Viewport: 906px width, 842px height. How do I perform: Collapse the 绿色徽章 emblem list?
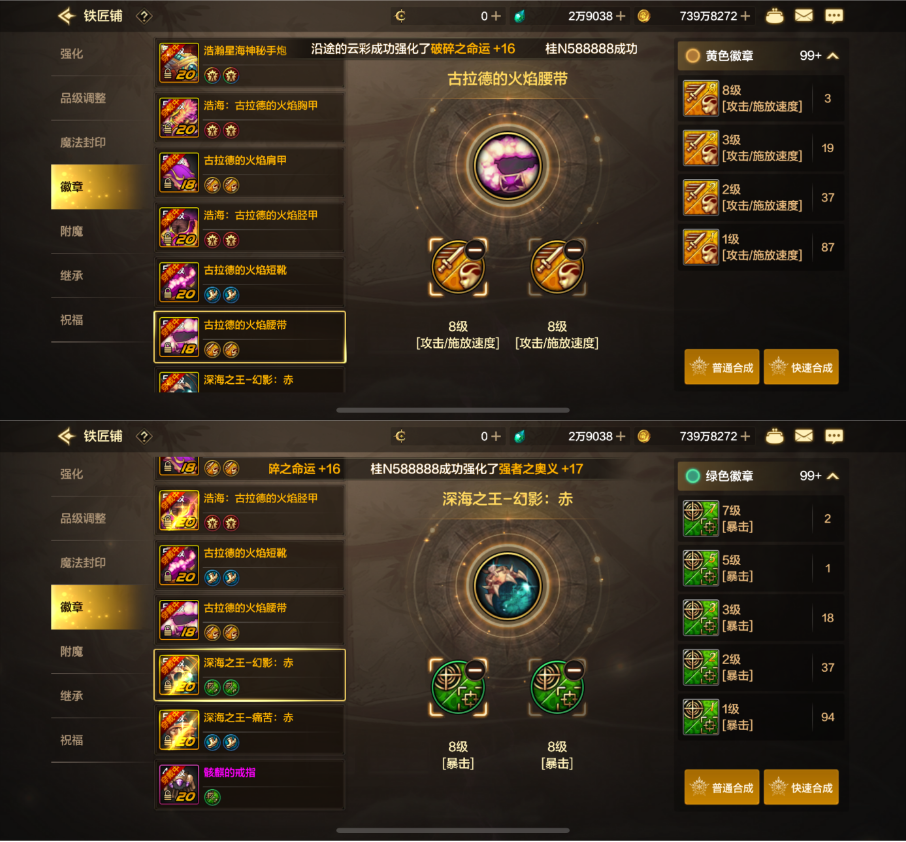coord(833,476)
